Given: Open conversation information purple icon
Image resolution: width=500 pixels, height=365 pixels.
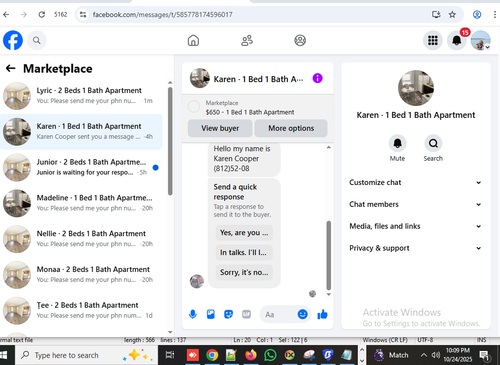Looking at the screenshot, I should [x=317, y=78].
